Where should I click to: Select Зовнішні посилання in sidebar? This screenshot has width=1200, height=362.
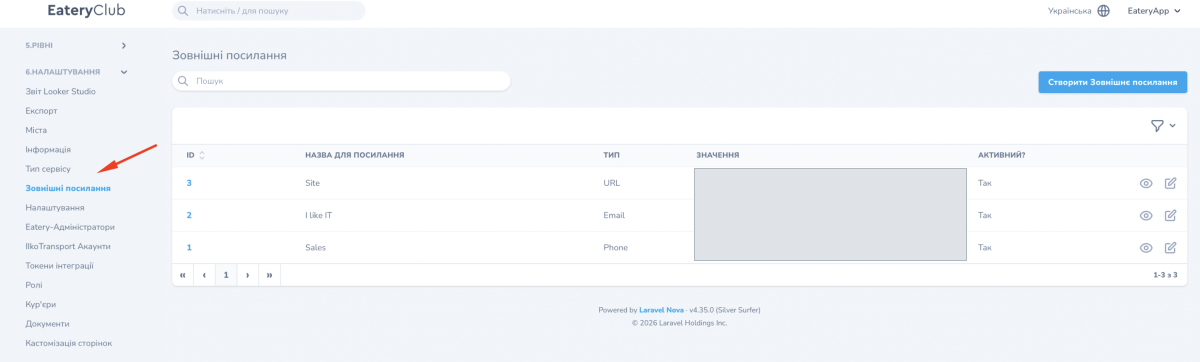pos(68,188)
